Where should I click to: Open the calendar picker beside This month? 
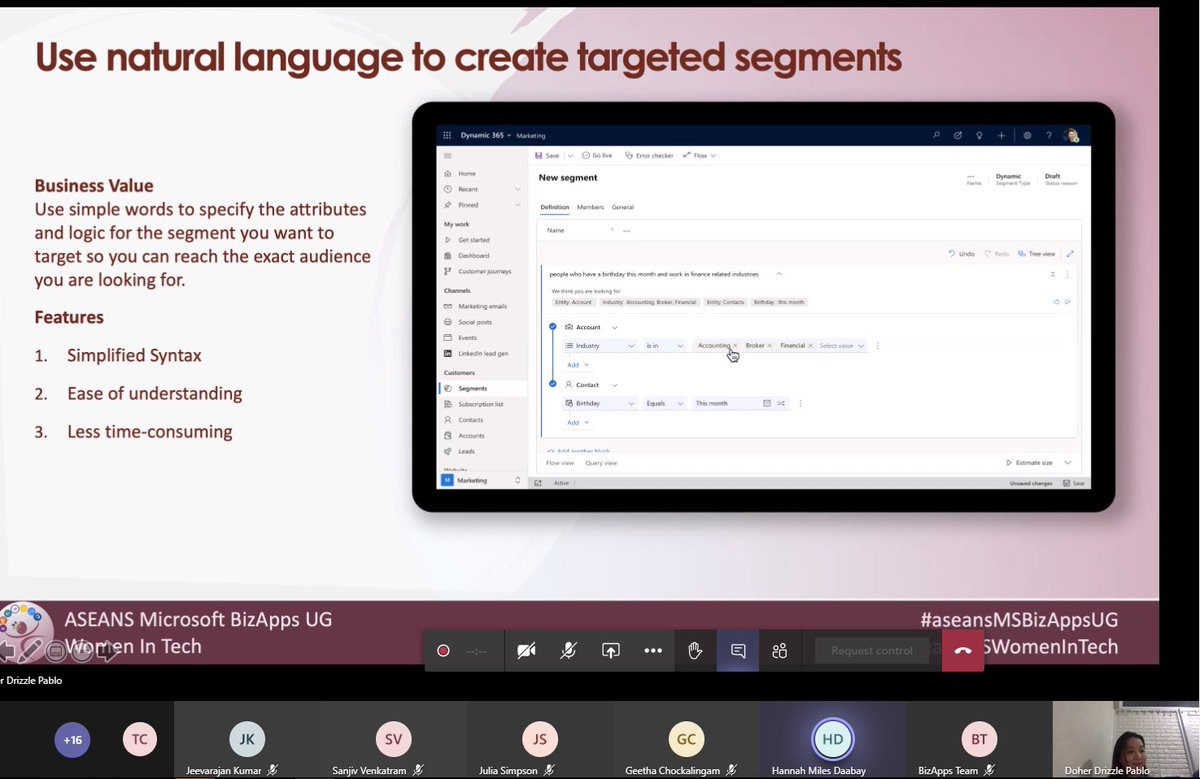click(767, 403)
